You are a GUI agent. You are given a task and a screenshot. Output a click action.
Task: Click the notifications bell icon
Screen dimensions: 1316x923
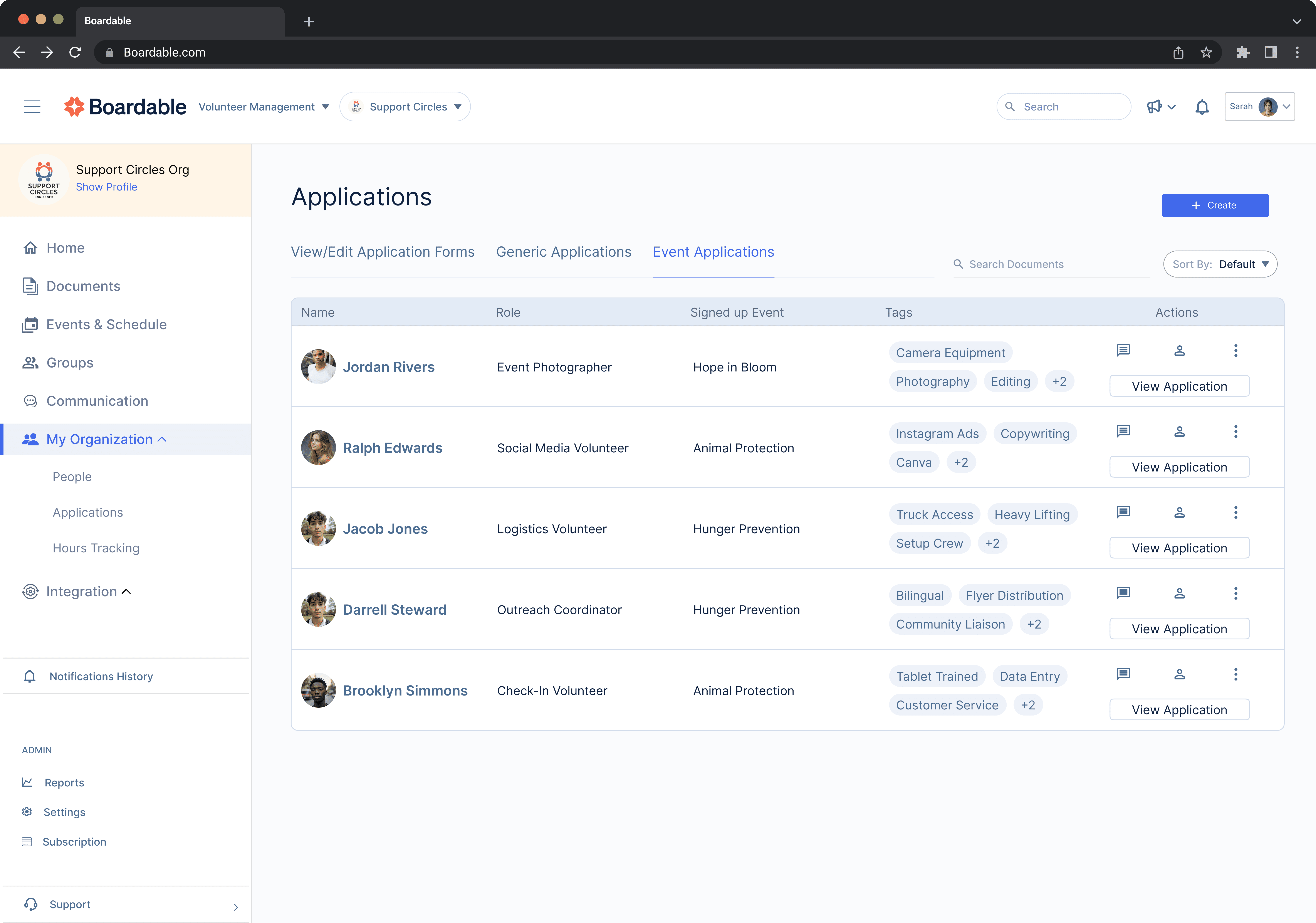[1202, 107]
